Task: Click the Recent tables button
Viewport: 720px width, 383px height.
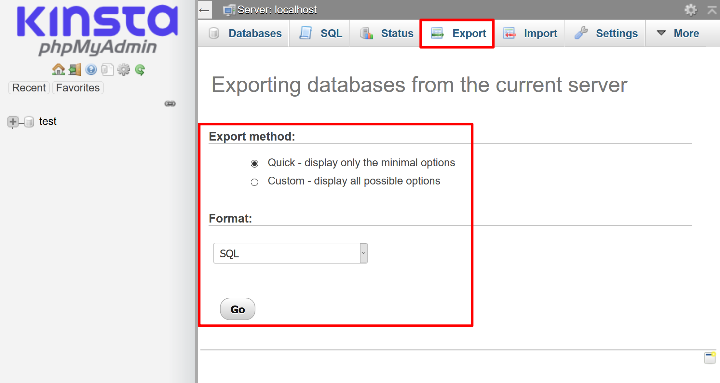Action: click(x=29, y=88)
